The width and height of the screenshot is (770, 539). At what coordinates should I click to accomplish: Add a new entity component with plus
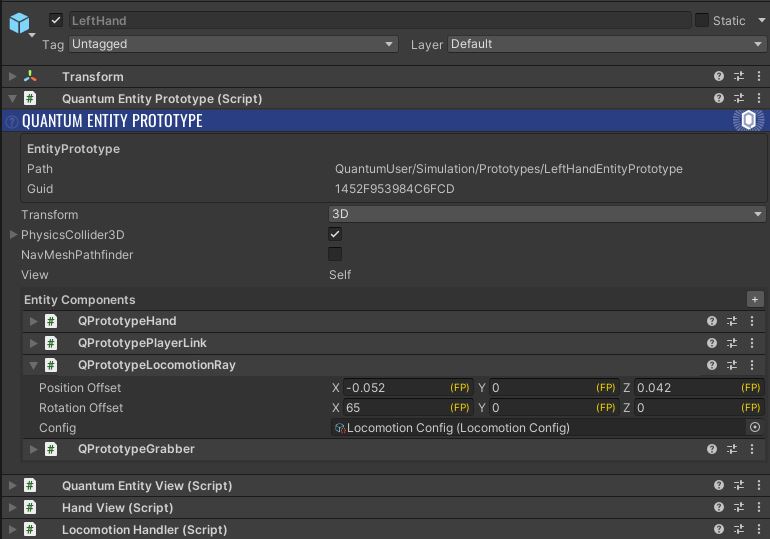point(755,299)
